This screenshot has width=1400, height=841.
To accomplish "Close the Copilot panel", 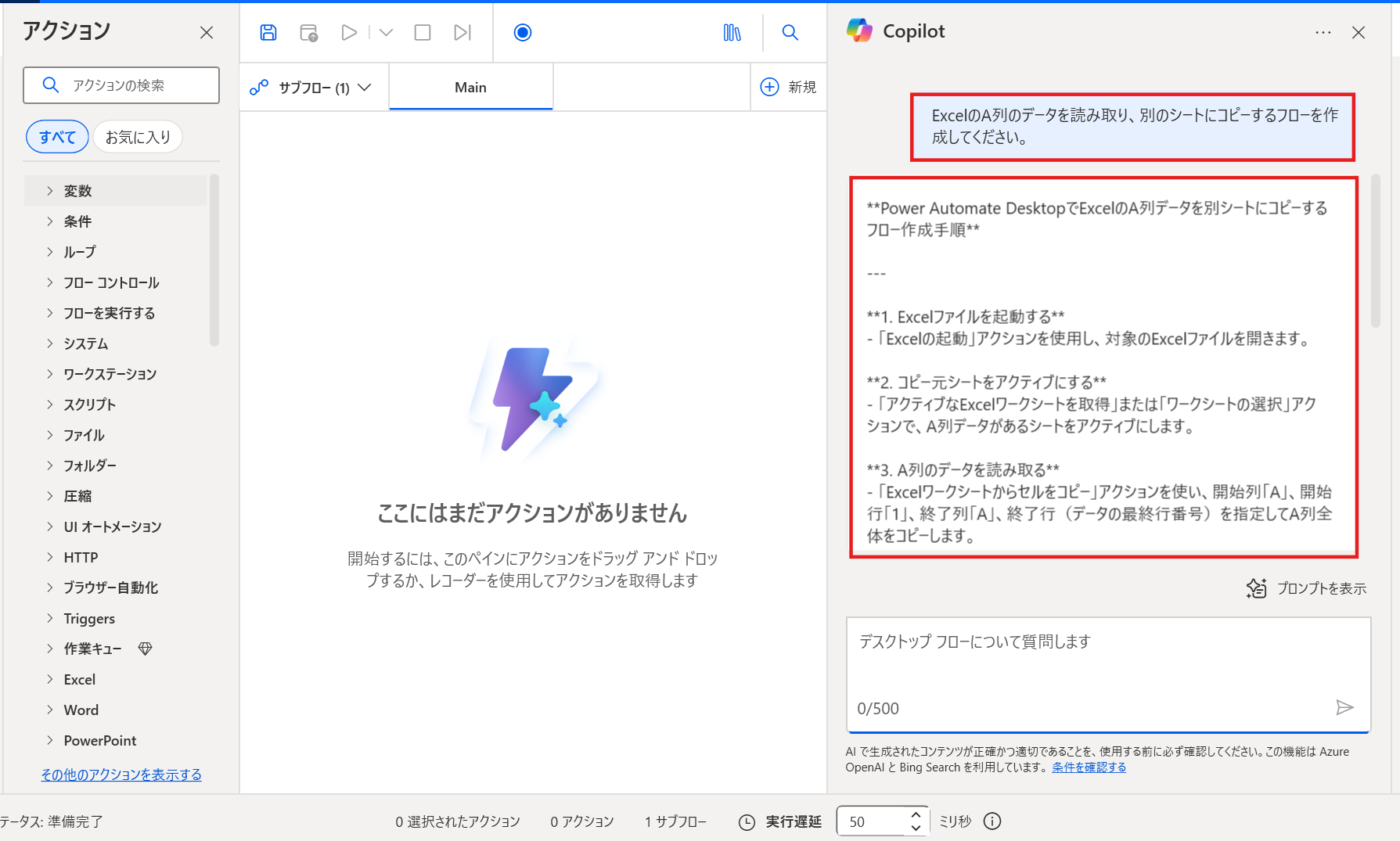I will pos(1359,32).
